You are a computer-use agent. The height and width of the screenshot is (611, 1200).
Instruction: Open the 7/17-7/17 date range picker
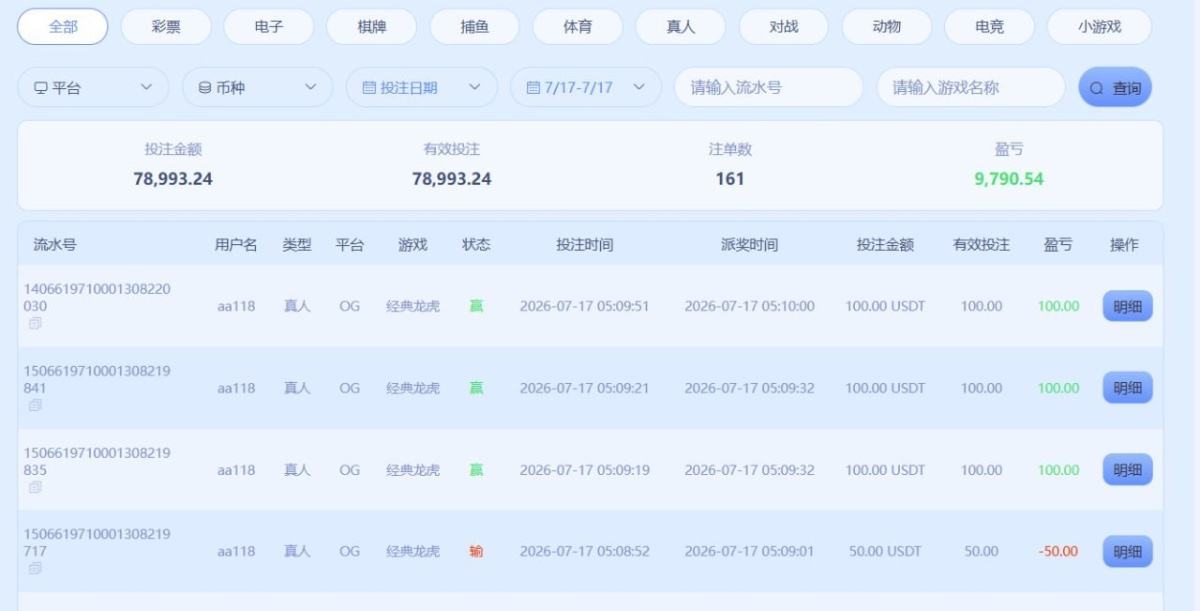tap(586, 87)
